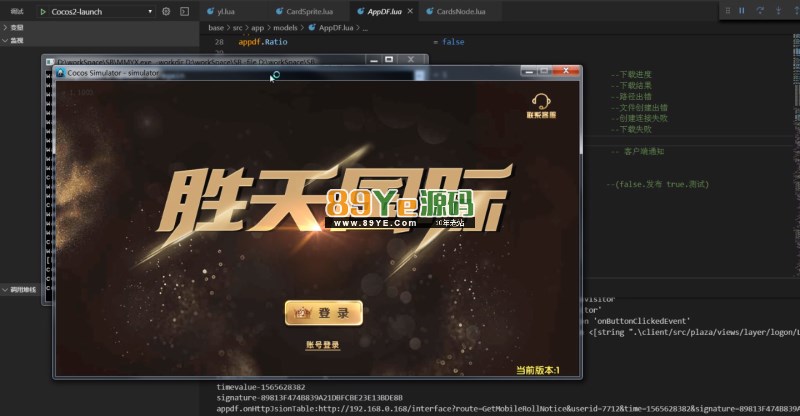800x416 pixels.
Task: Minimize the Cocos Simulator window
Action: click(x=529, y=71)
